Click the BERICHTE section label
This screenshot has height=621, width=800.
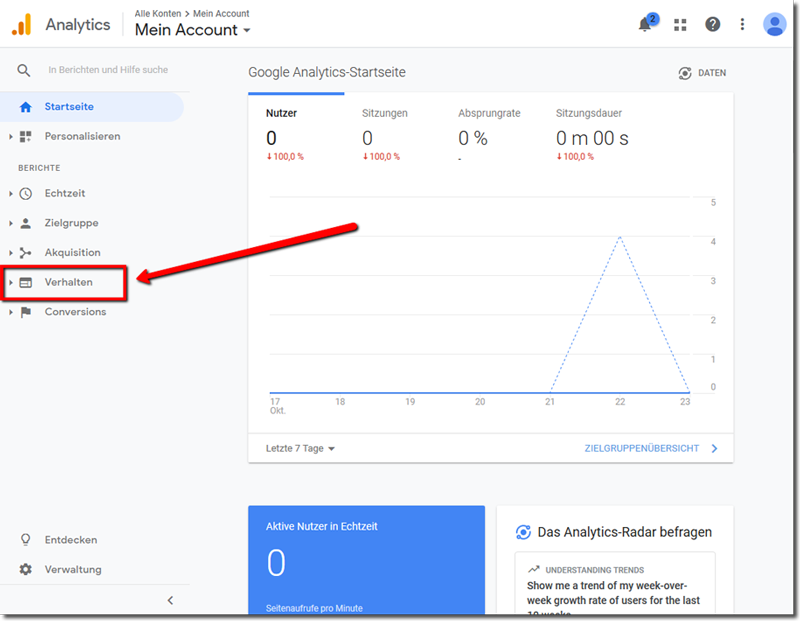click(39, 168)
